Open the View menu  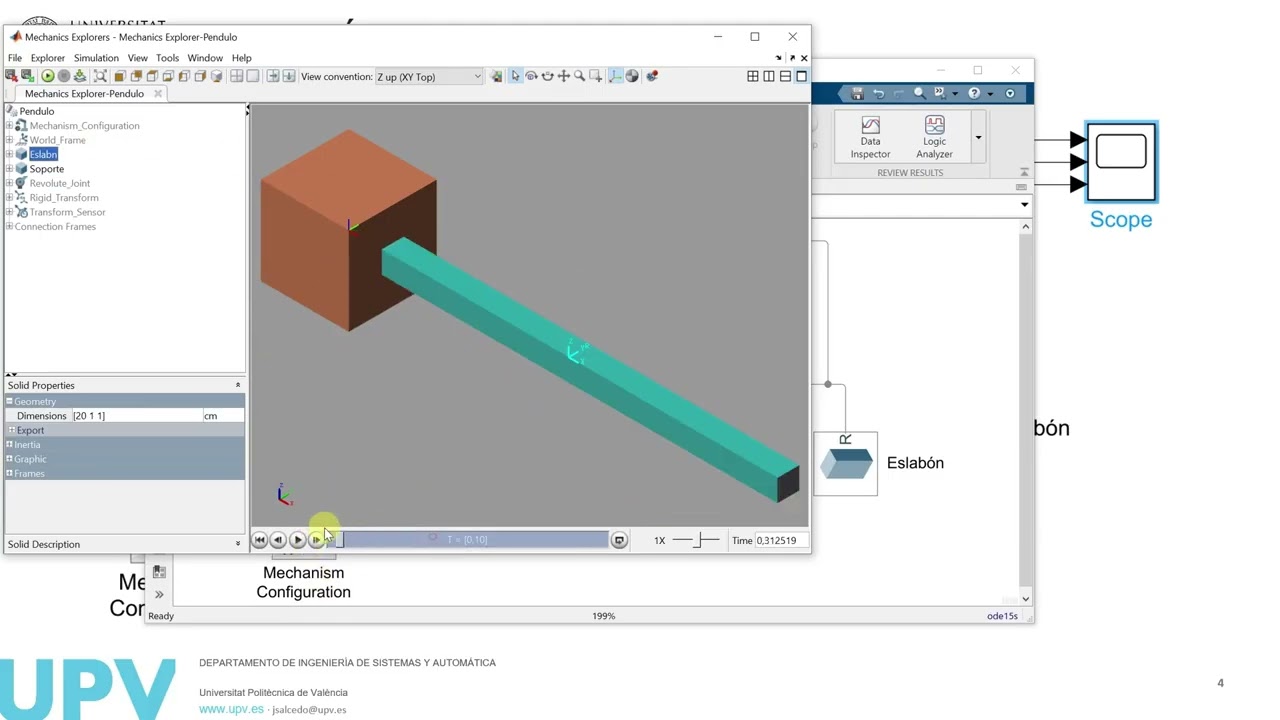coord(137,58)
